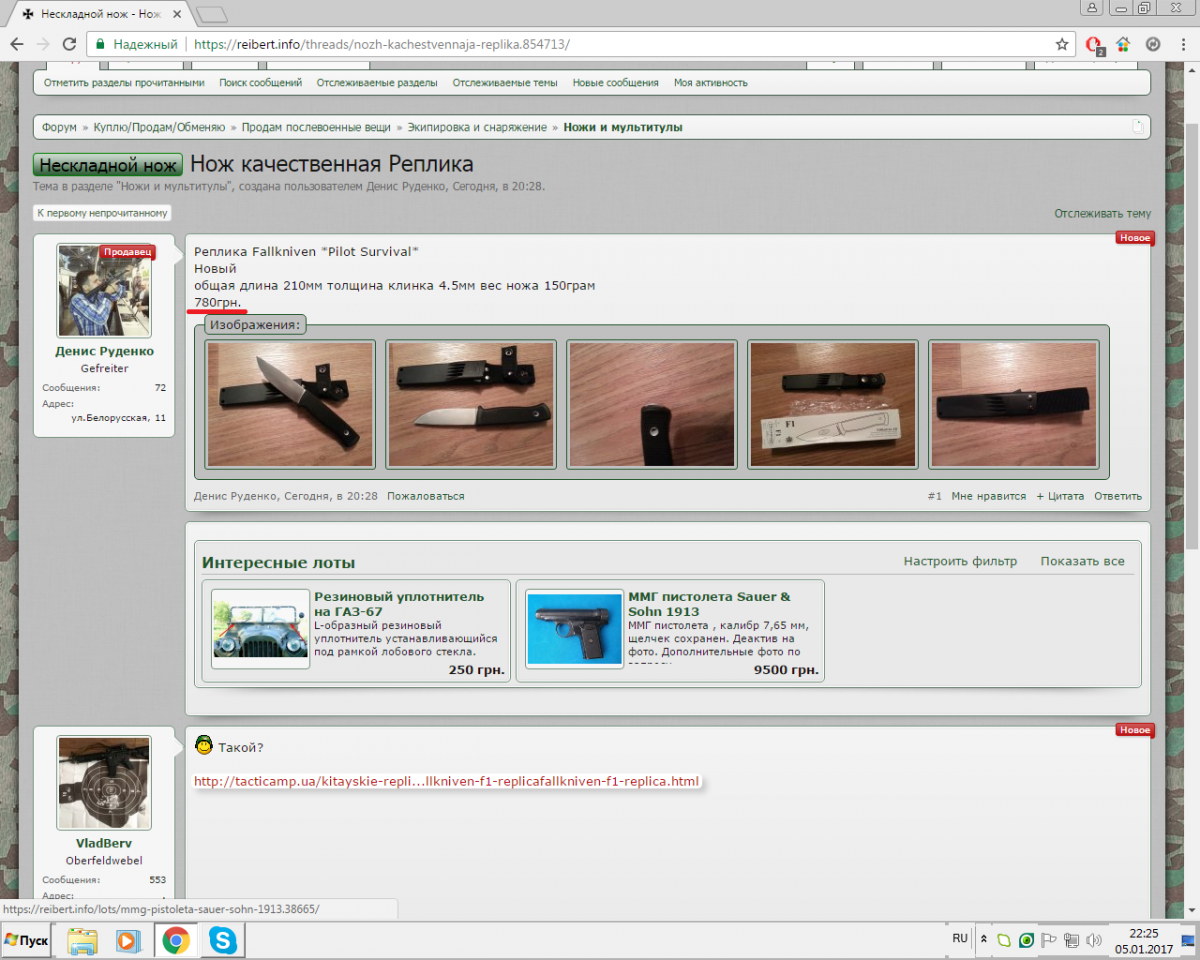Viewport: 1200px width, 960px height.
Task: Open Поиск сообщений menu item
Action: click(x=261, y=83)
